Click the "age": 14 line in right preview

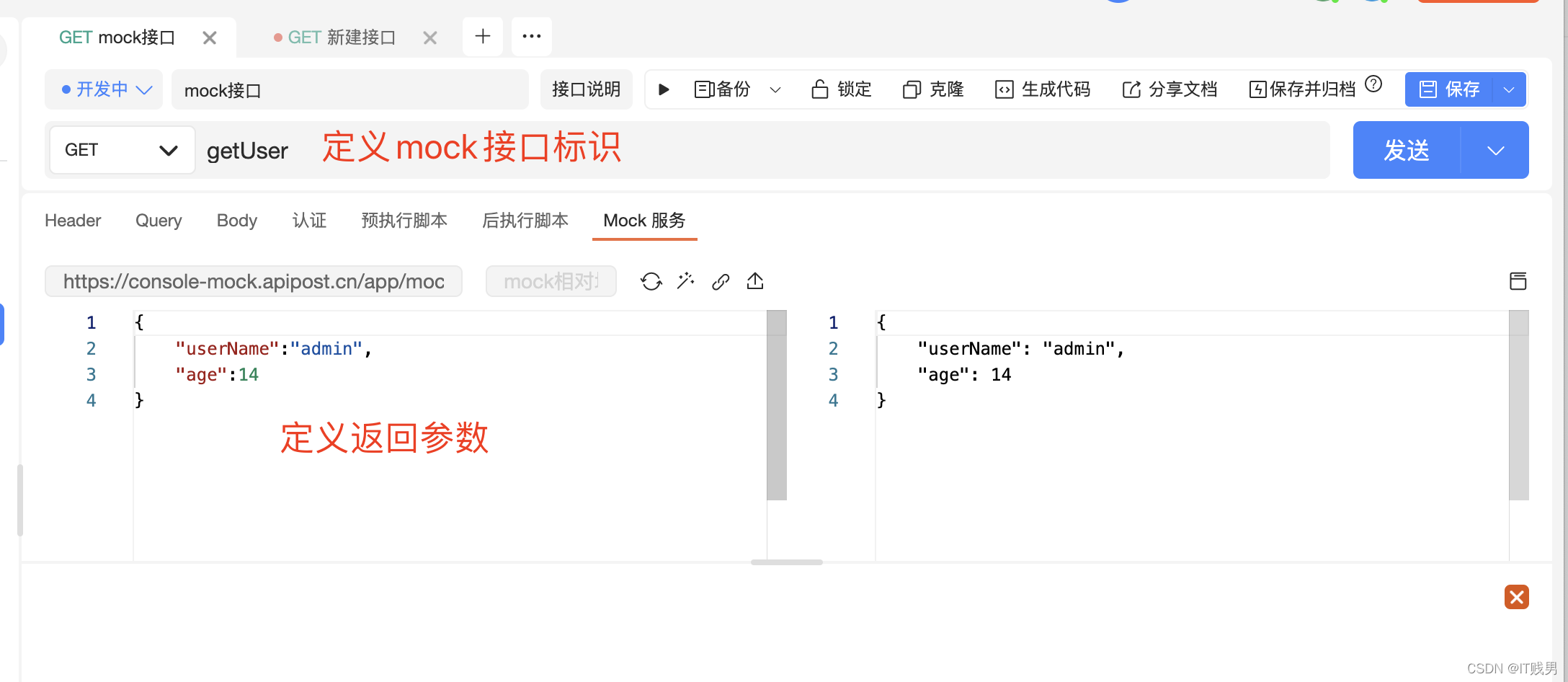964,375
